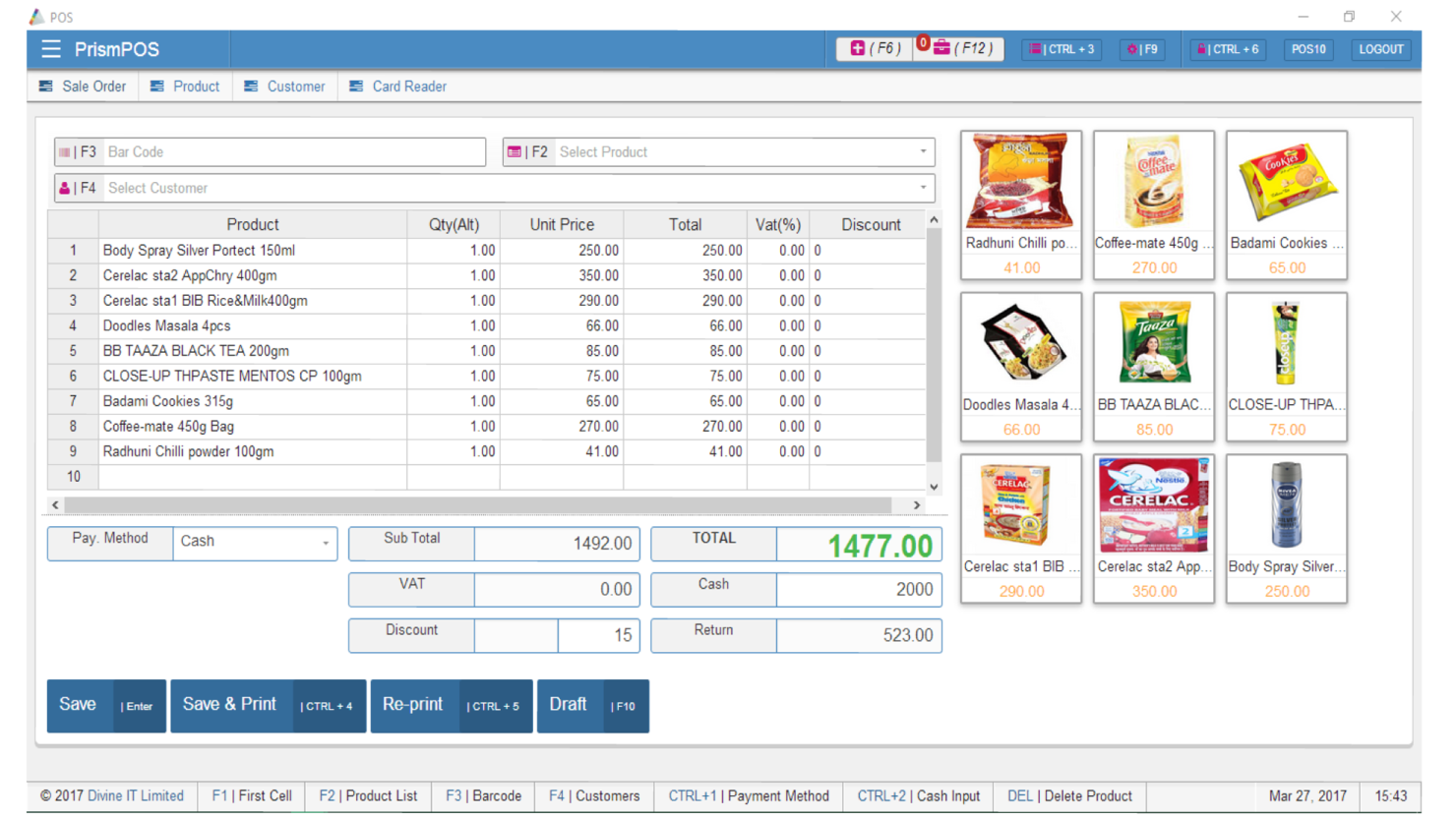Screen dimensions: 1456x819
Task: Open the Divine IT Limited link
Action: point(135,795)
